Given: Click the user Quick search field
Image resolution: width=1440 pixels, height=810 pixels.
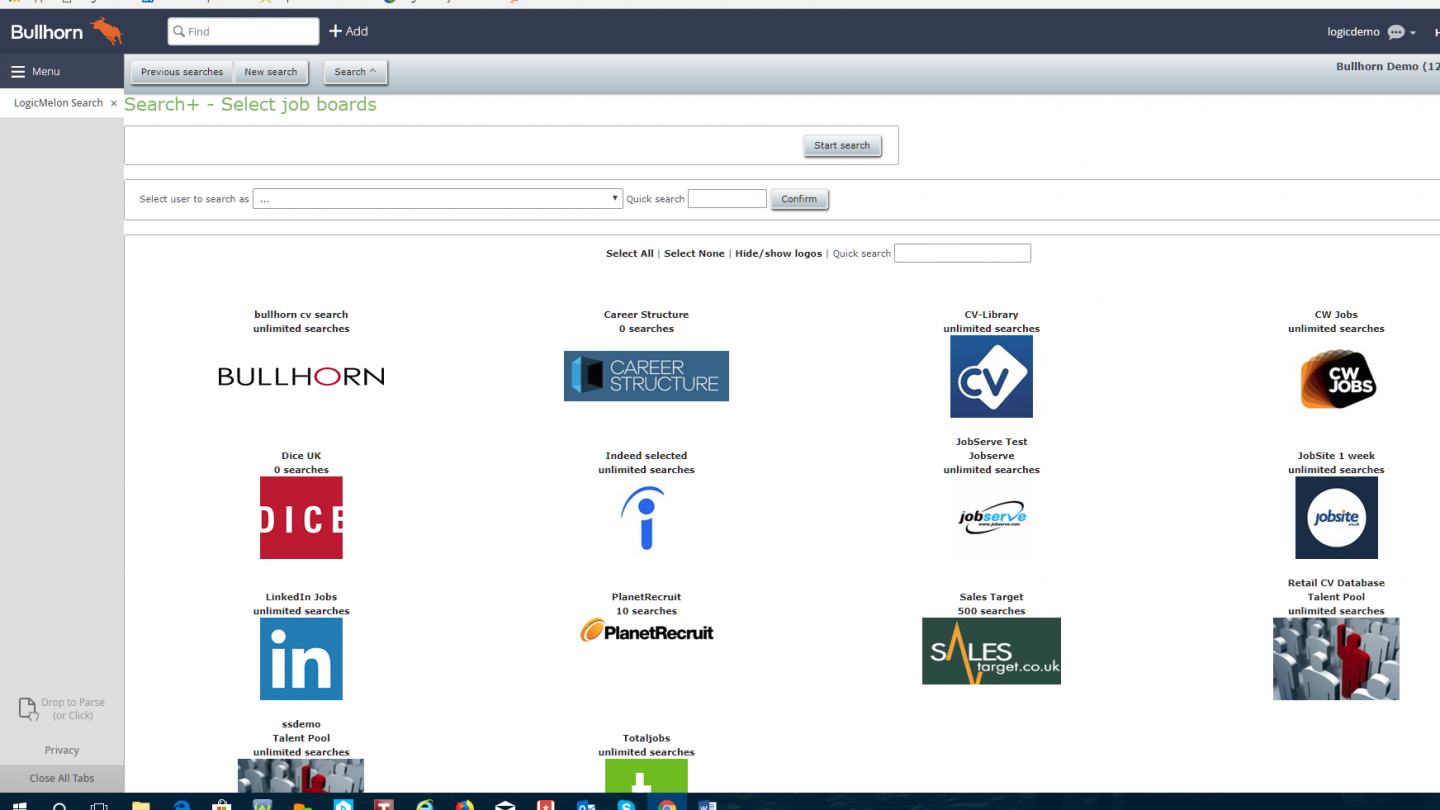Looking at the screenshot, I should [727, 199].
